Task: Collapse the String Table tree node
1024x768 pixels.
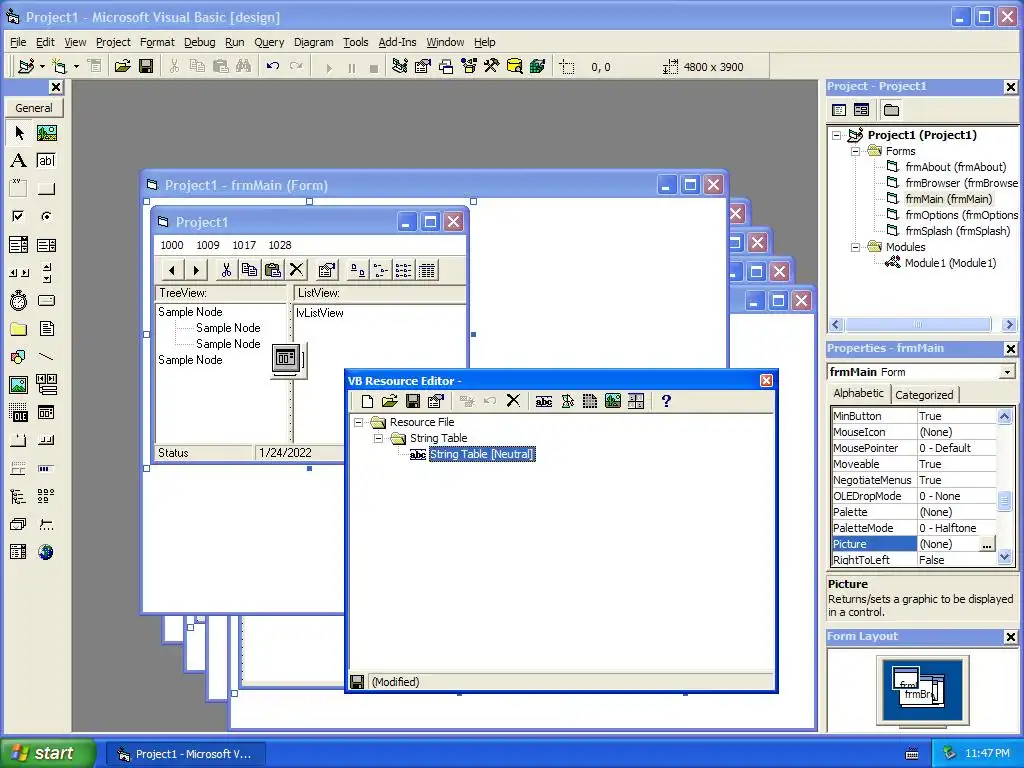Action: click(378, 438)
